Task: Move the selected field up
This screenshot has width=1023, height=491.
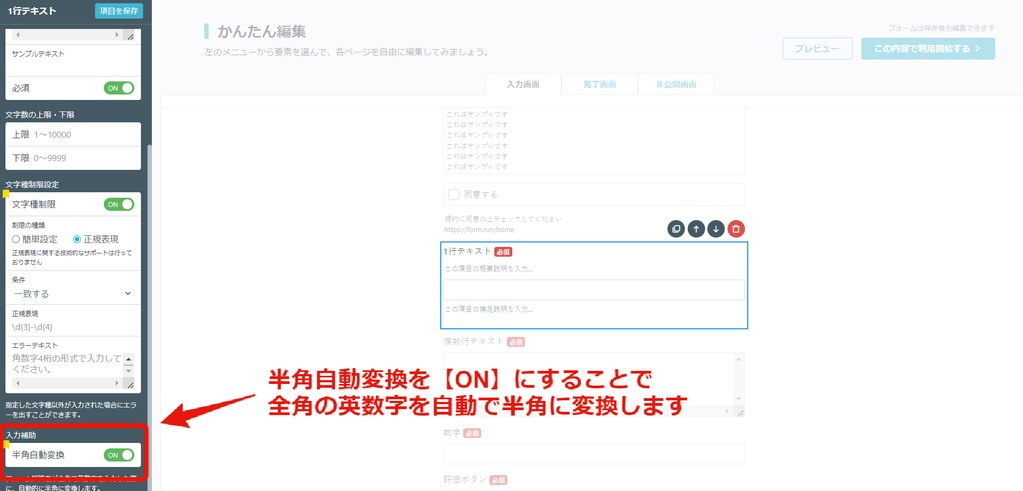Action: [x=696, y=229]
